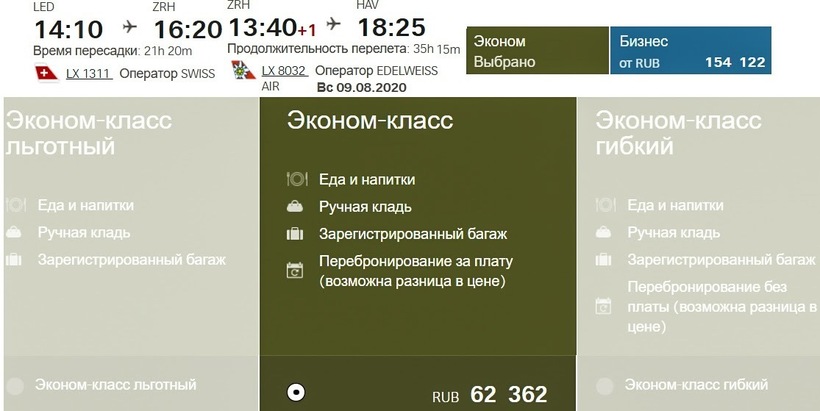The height and width of the screenshot is (411, 820).
Task: Click the food icon in the Эконом-класс льготный card
Action: (16, 205)
